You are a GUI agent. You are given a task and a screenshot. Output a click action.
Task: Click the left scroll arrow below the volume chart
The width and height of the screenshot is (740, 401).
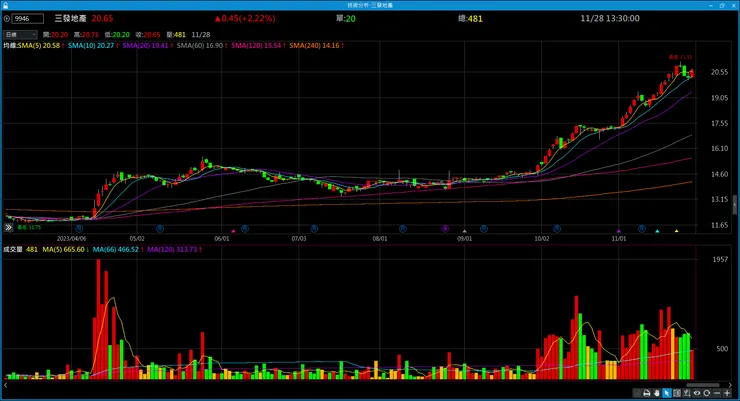coord(6,385)
